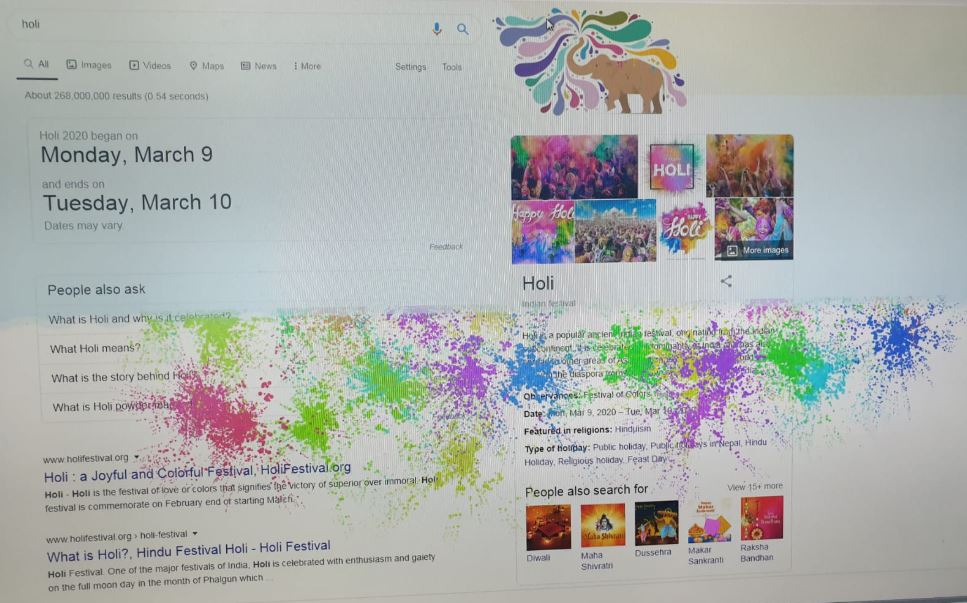The width and height of the screenshot is (967, 603).
Task: Open 'What is Holi?, Hindu Festival Holi' link
Action: click(189, 551)
